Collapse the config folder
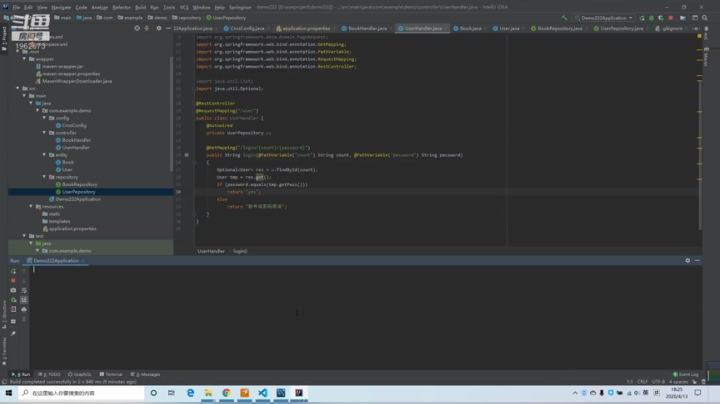 point(45,118)
